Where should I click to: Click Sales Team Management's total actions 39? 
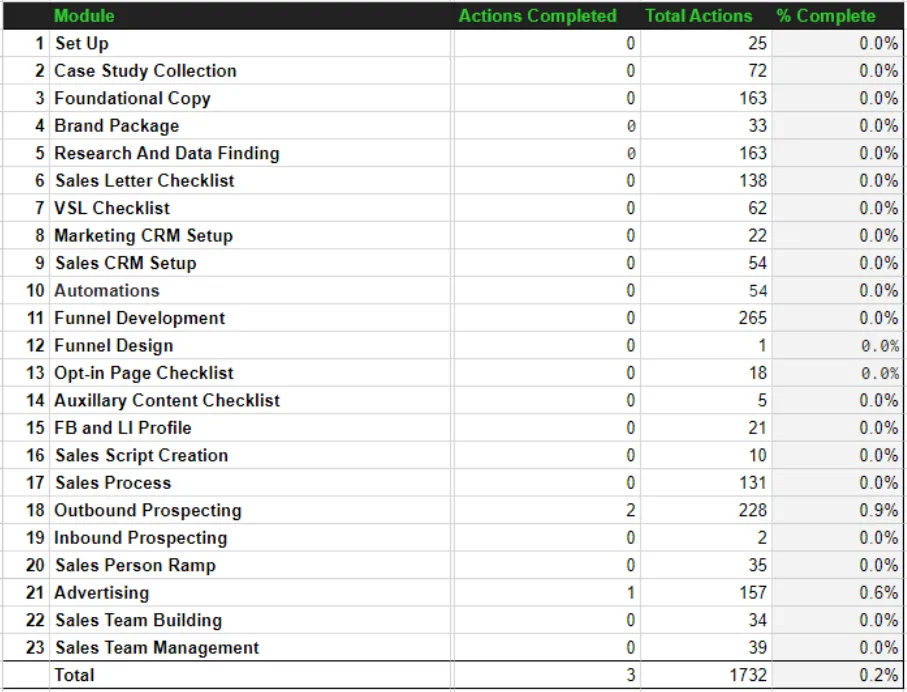tap(758, 647)
